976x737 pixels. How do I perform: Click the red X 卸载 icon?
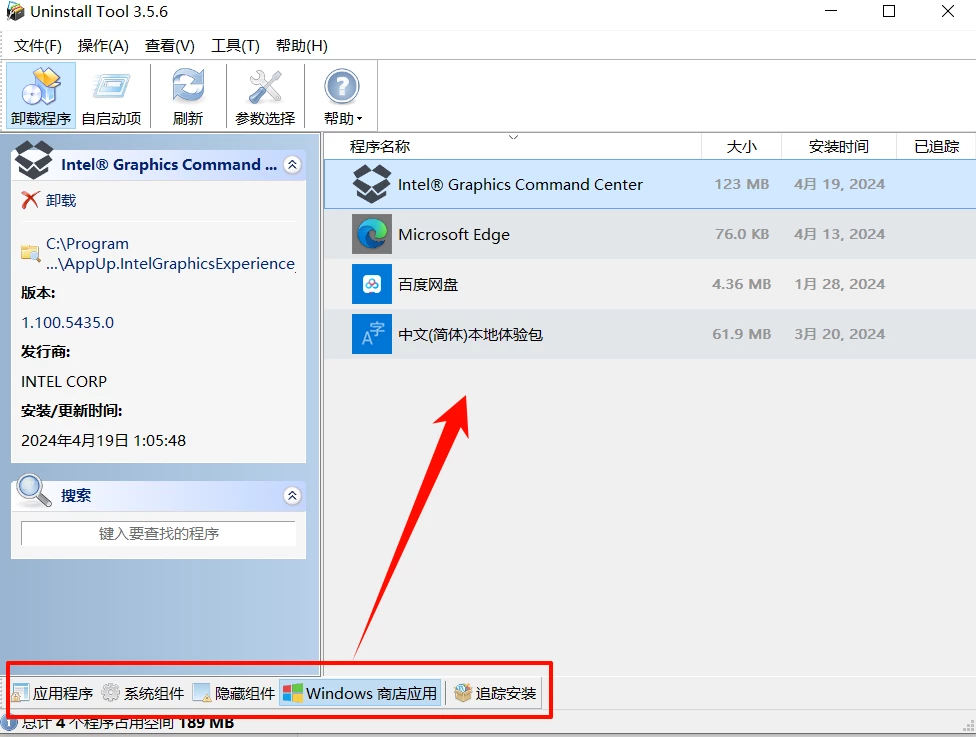(x=30, y=200)
